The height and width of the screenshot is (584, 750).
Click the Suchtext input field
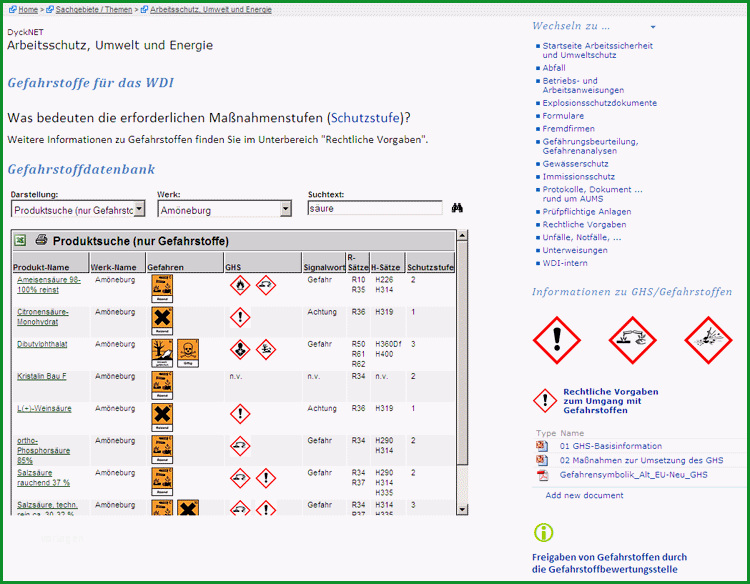pyautogui.click(x=375, y=209)
